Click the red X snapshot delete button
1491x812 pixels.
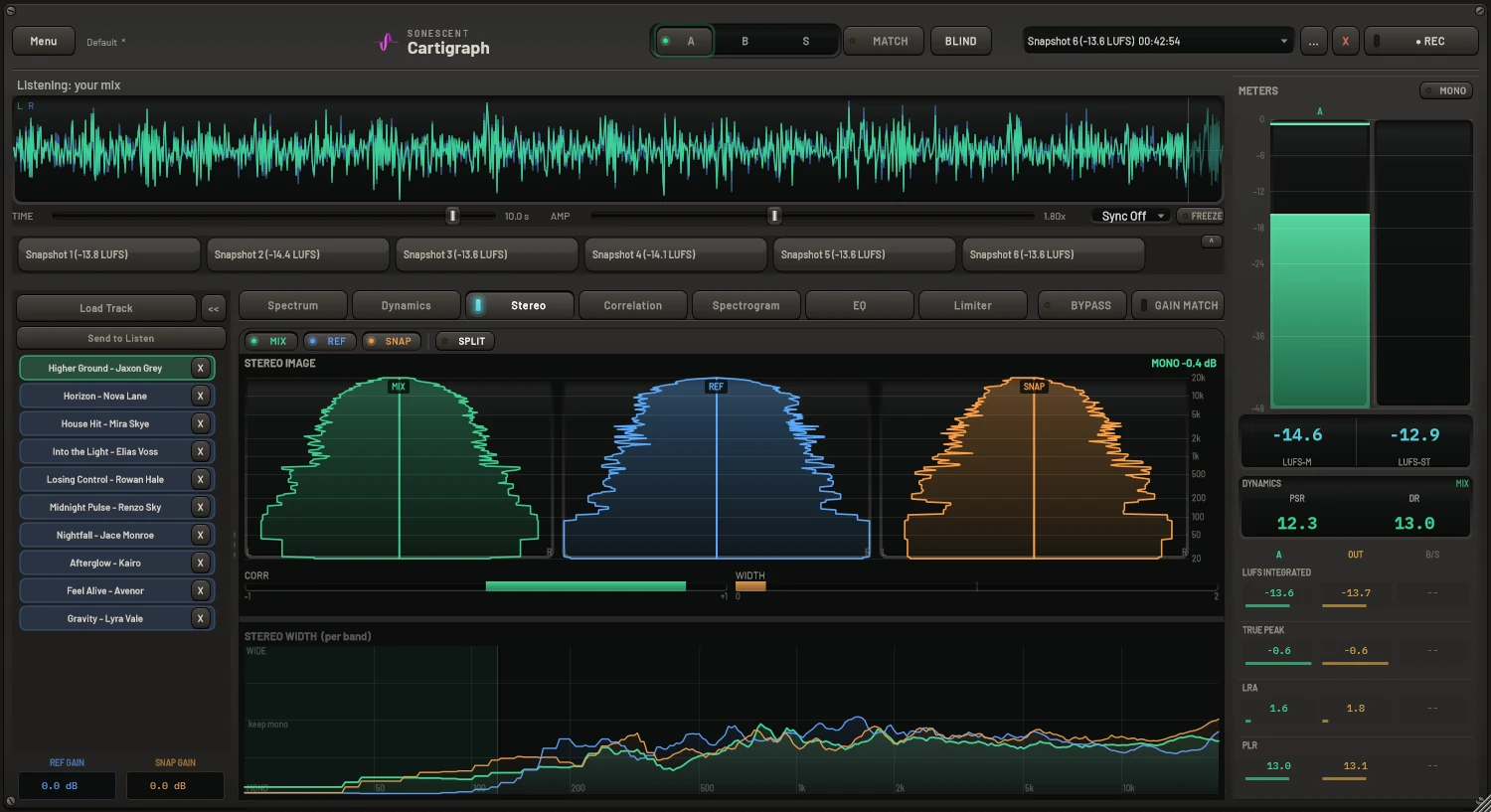(x=1345, y=41)
